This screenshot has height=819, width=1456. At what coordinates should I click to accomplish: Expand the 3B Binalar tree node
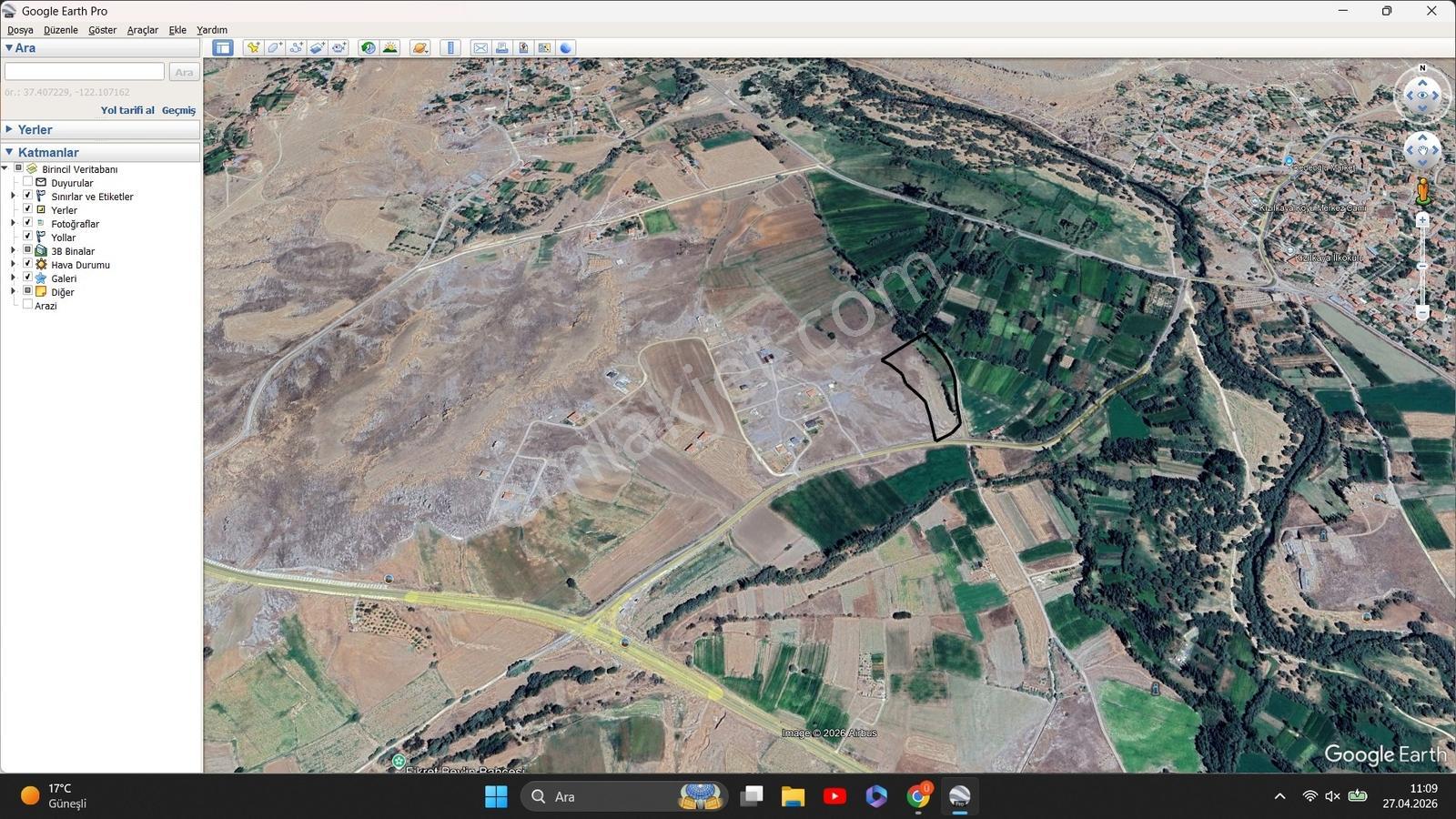coord(13,250)
